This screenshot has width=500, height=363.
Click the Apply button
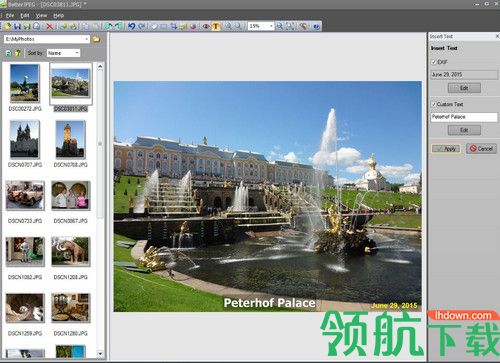(x=446, y=149)
